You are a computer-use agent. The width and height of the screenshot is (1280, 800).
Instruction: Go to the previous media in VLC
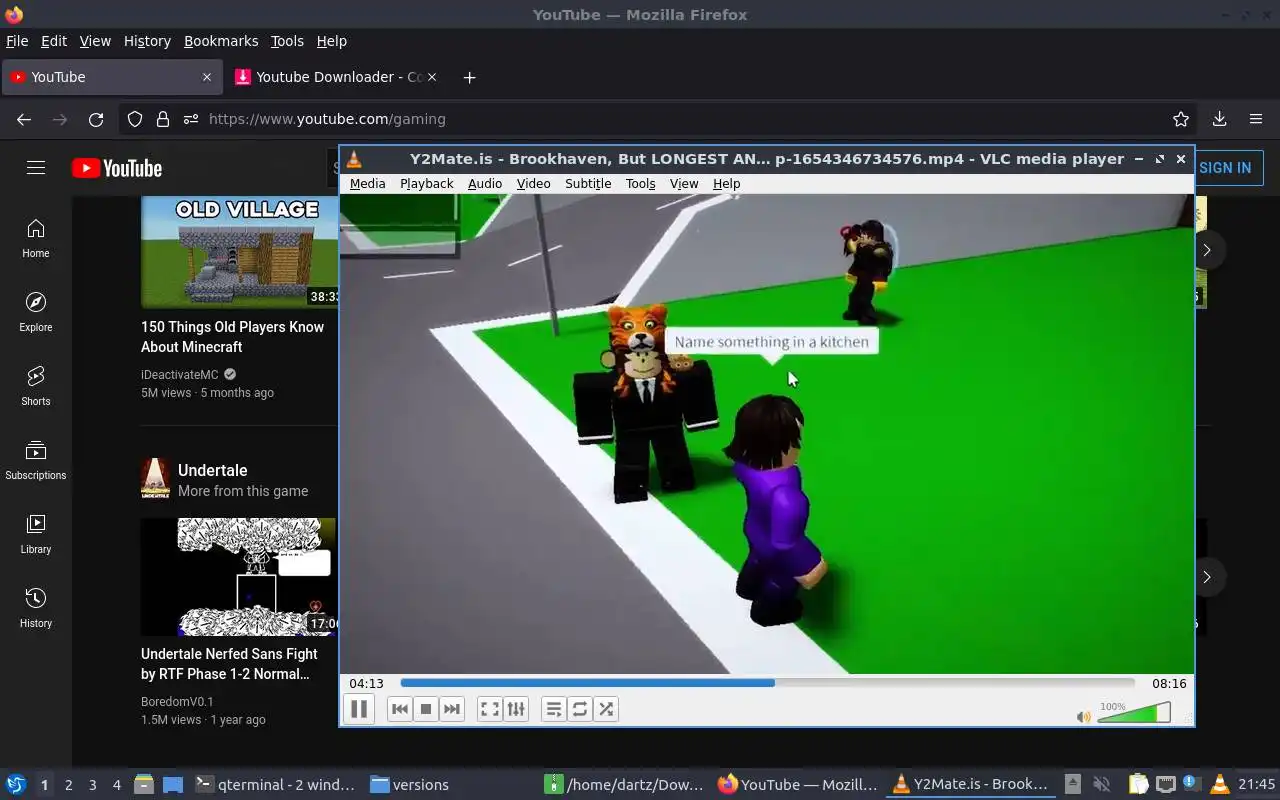tap(400, 709)
